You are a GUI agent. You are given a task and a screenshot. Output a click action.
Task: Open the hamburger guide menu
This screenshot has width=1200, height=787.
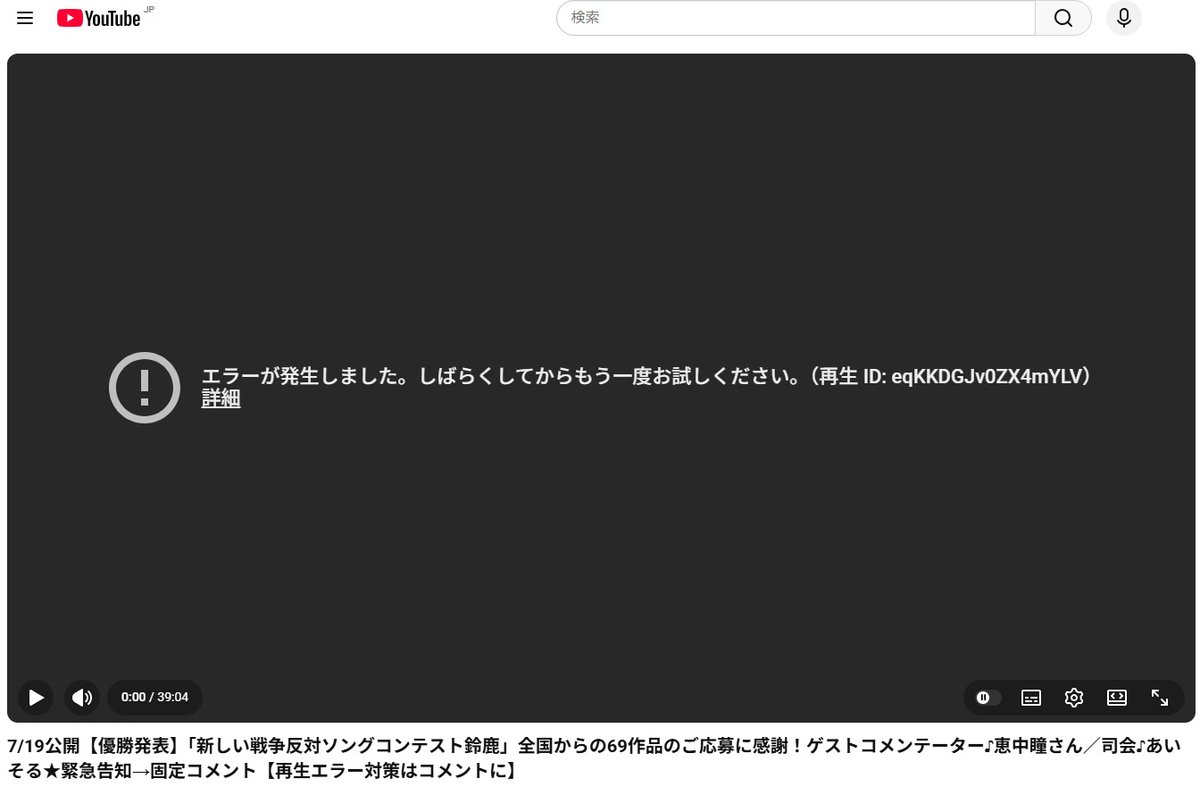click(25, 18)
